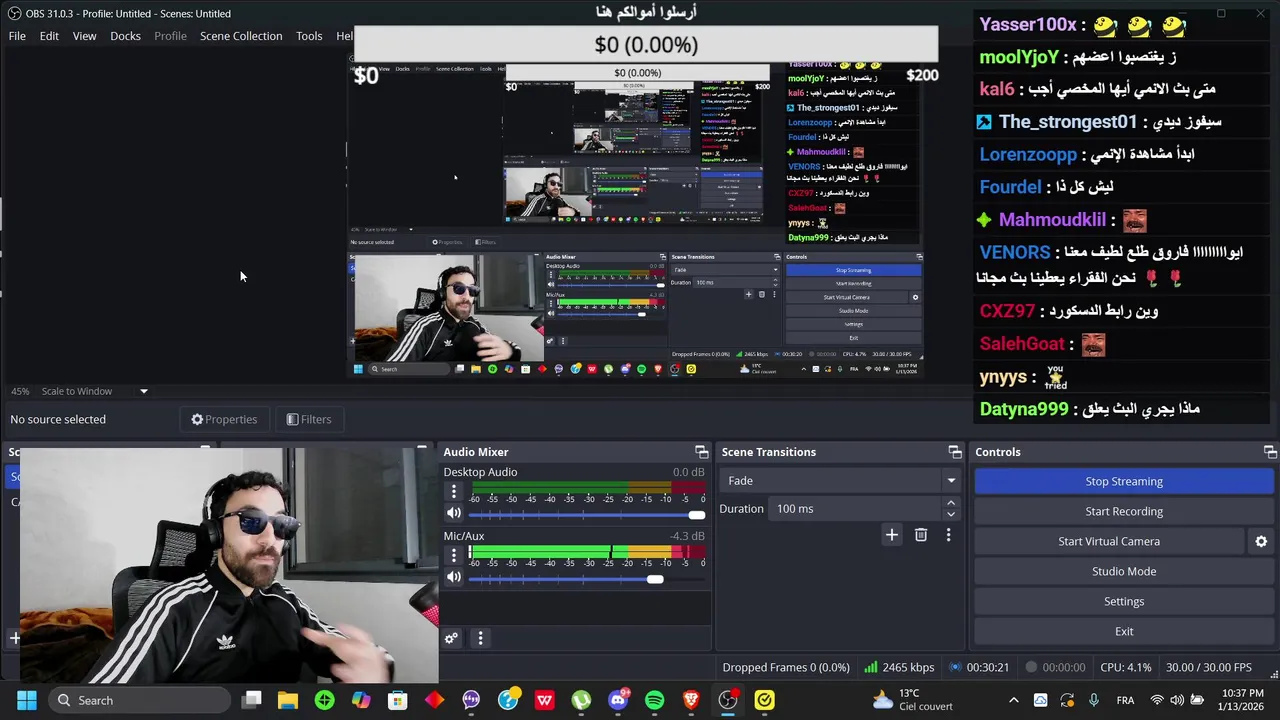Click the Properties gear button
The height and width of the screenshot is (720, 1280).
(224, 419)
